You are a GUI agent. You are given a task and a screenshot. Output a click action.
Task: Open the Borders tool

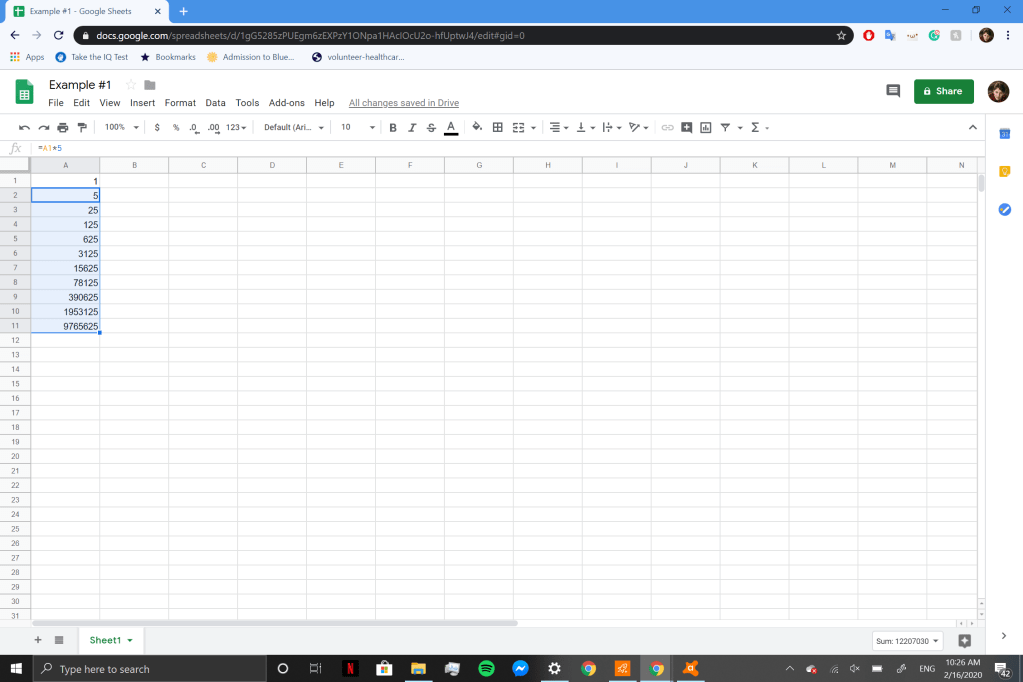(498, 128)
